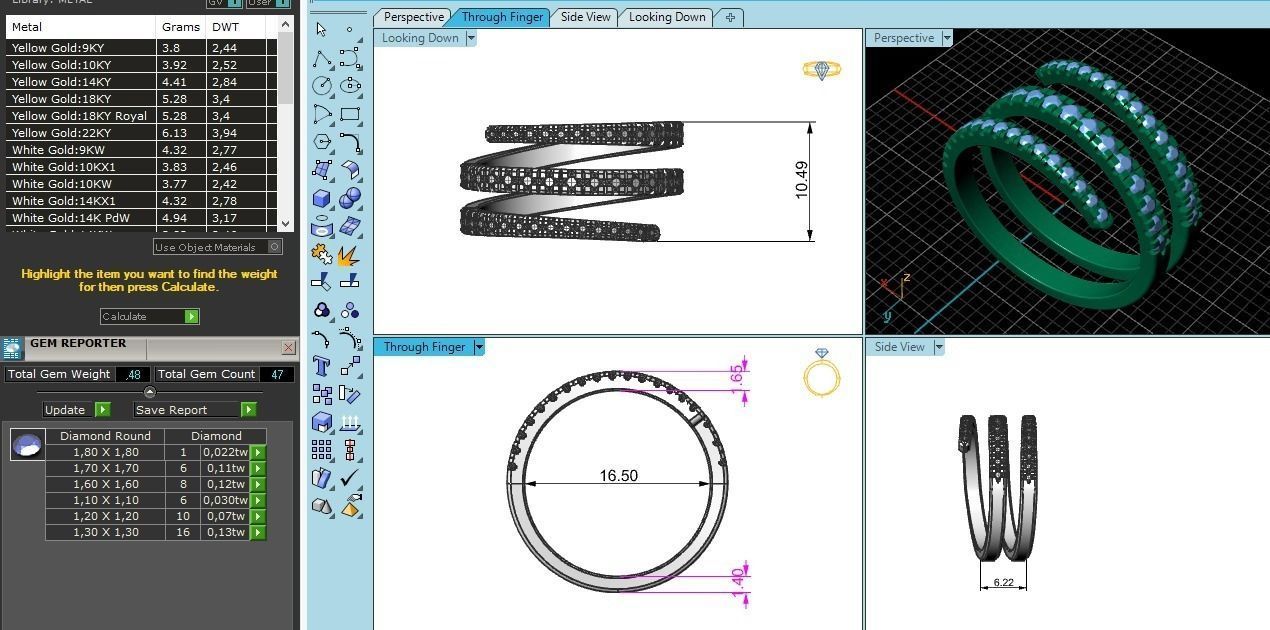
Task: Click green arrow for 1,30 X 1,30 row
Action: (258, 532)
